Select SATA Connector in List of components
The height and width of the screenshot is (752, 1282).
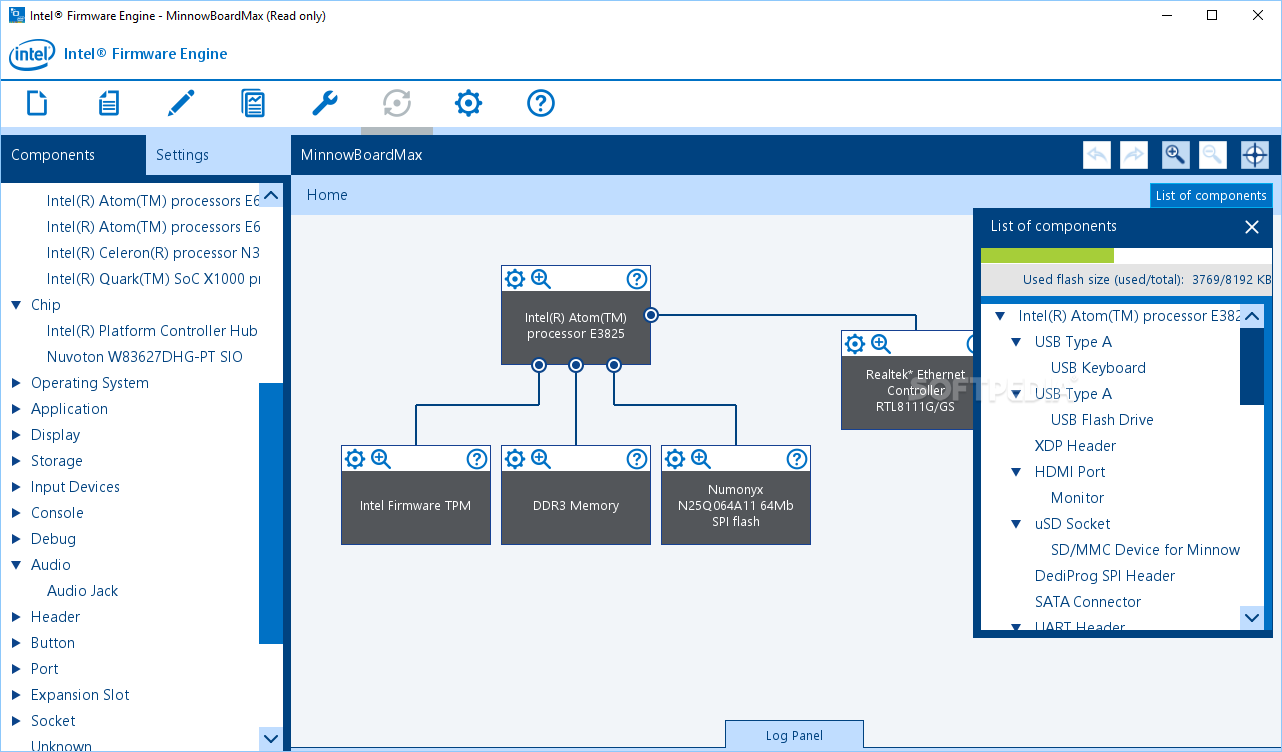(x=1087, y=602)
